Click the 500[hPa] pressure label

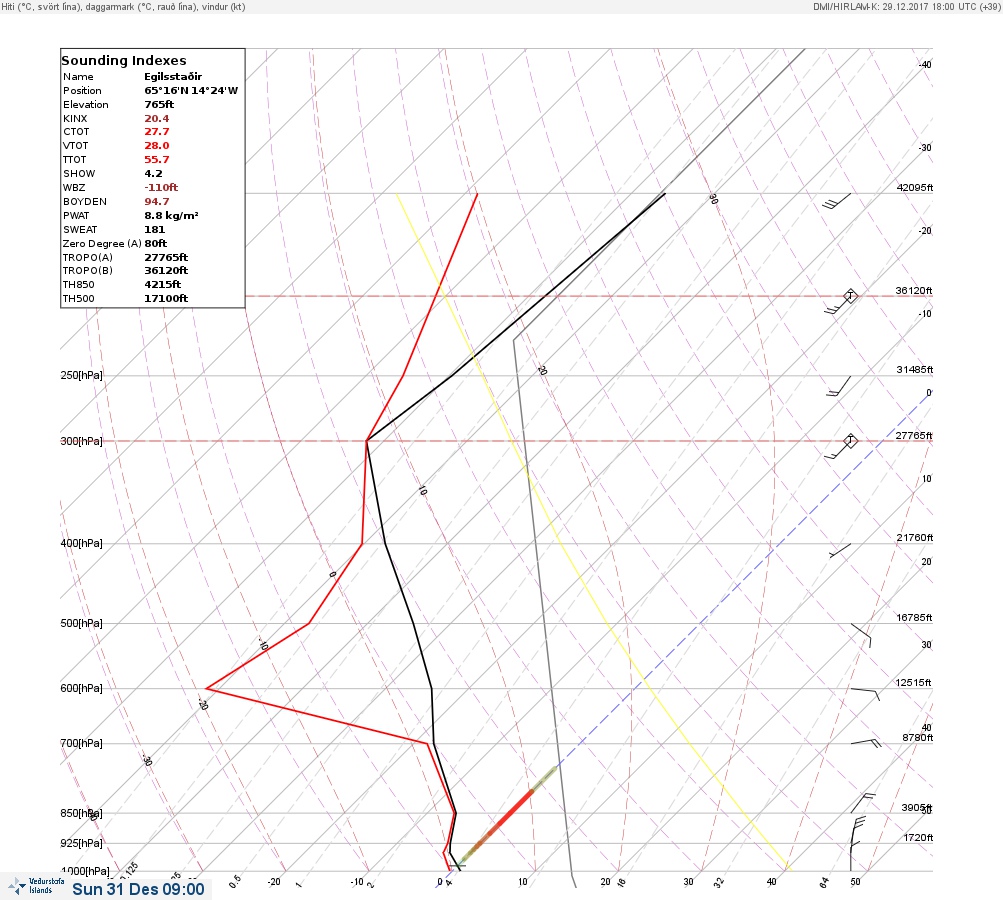(81, 623)
